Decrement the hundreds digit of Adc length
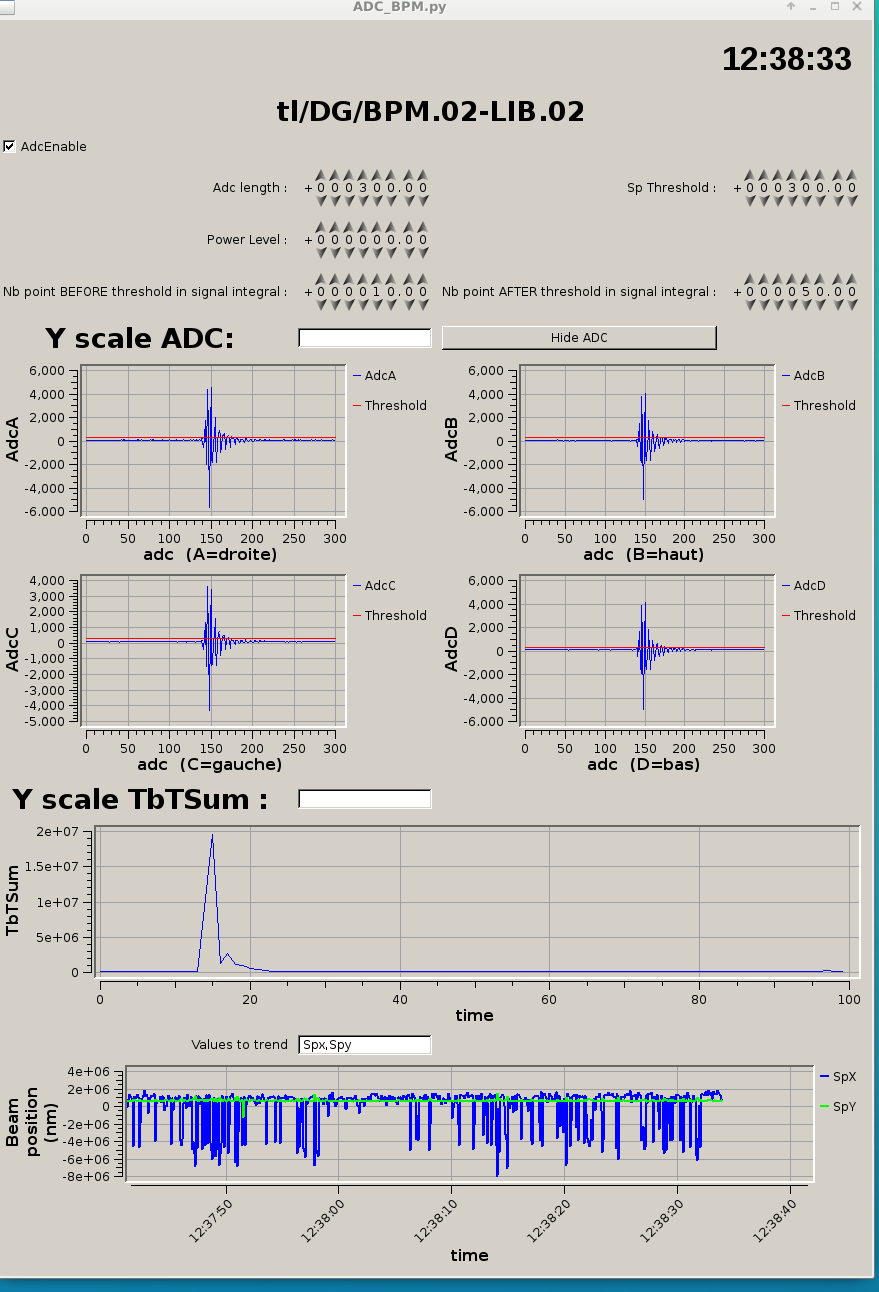The image size is (879, 1292). [x=363, y=201]
